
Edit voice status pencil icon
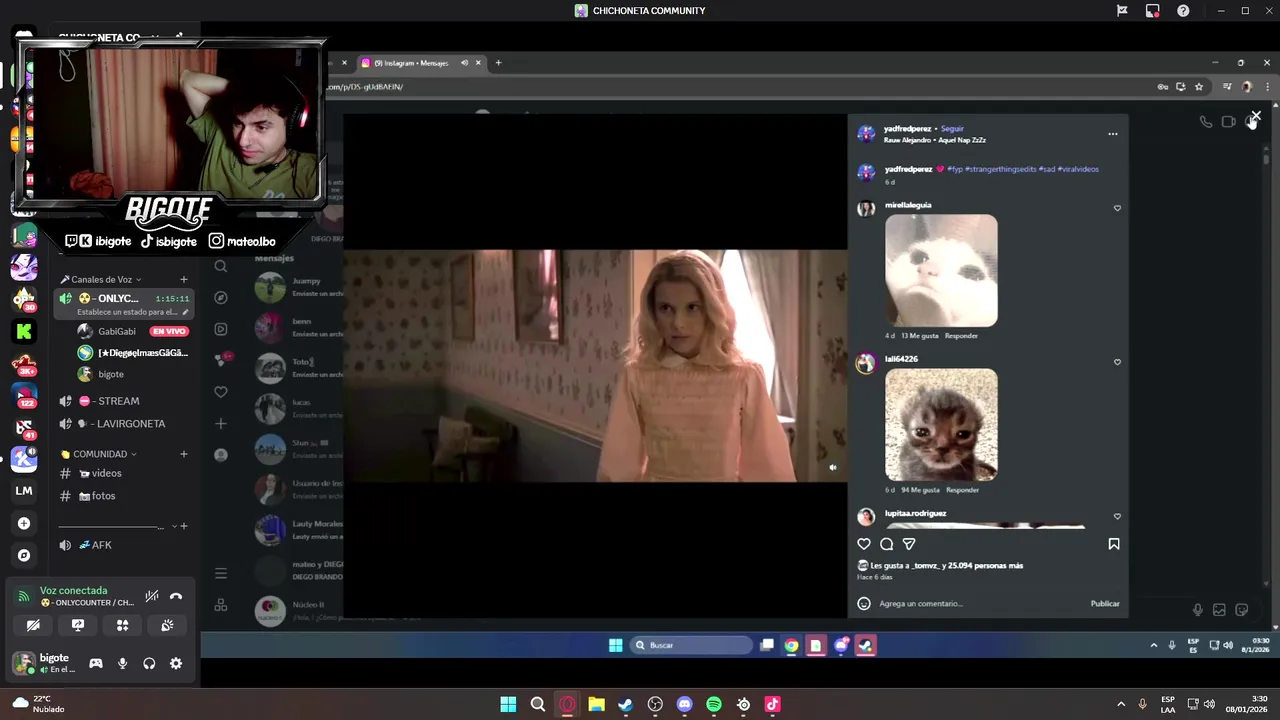pos(185,312)
